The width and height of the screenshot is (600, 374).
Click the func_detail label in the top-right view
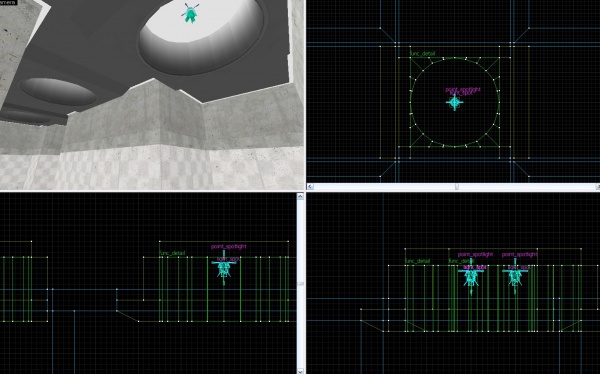[422, 54]
